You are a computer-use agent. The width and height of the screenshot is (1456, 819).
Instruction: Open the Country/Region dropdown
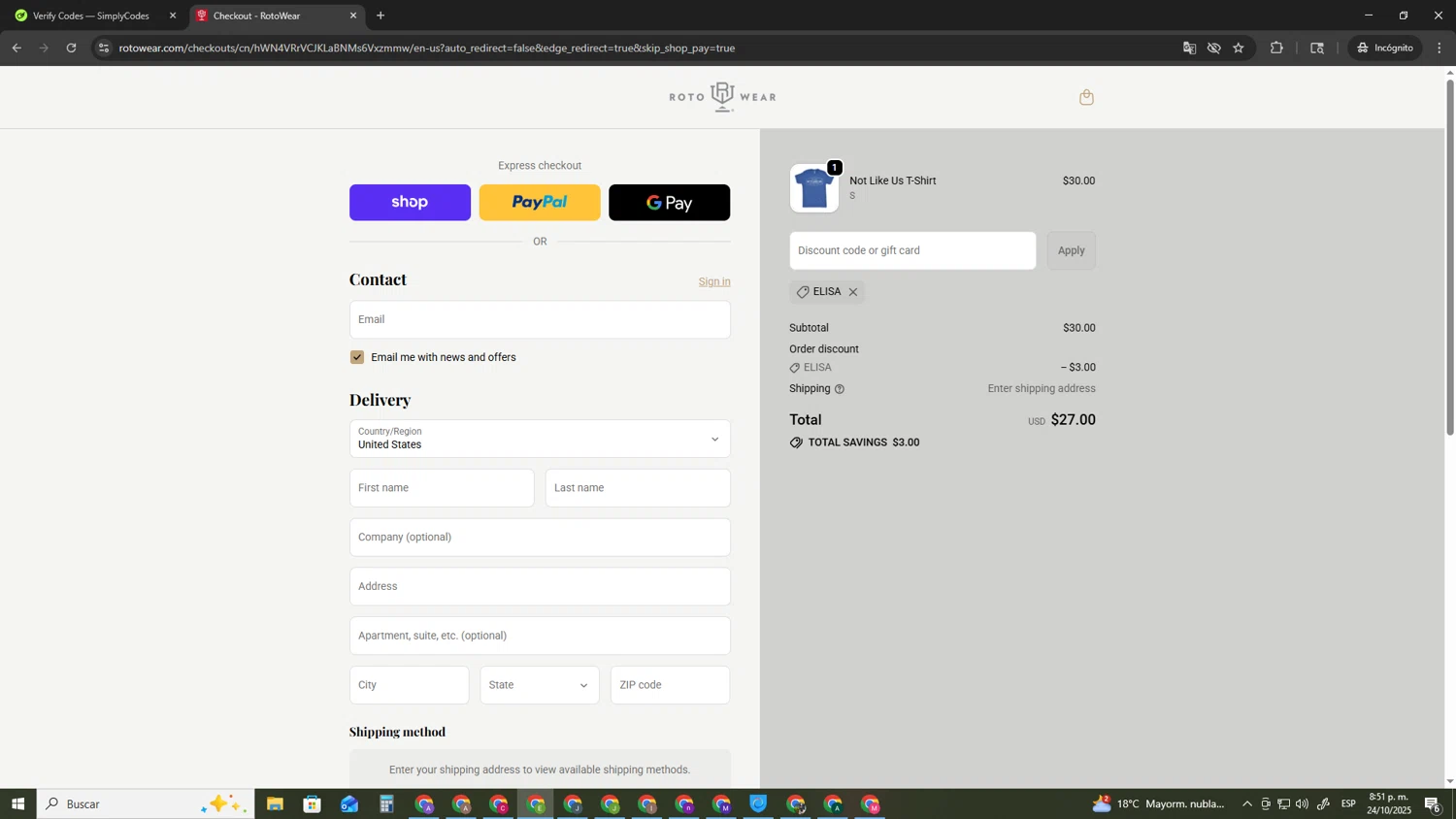coord(540,439)
